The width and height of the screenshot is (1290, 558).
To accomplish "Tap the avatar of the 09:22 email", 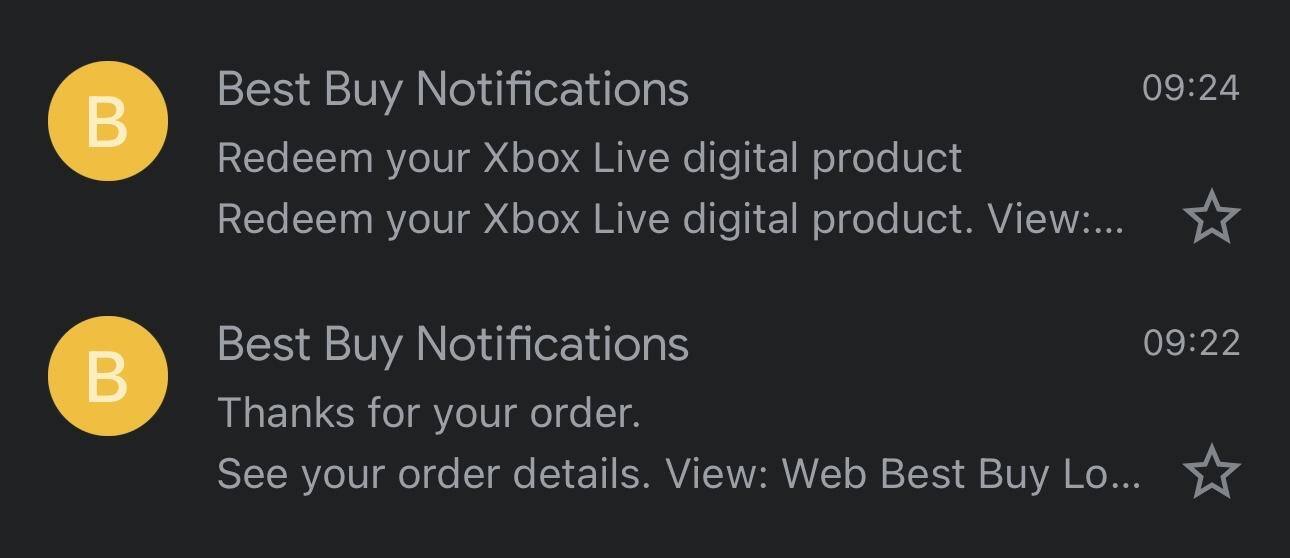I will pyautogui.click(x=108, y=376).
